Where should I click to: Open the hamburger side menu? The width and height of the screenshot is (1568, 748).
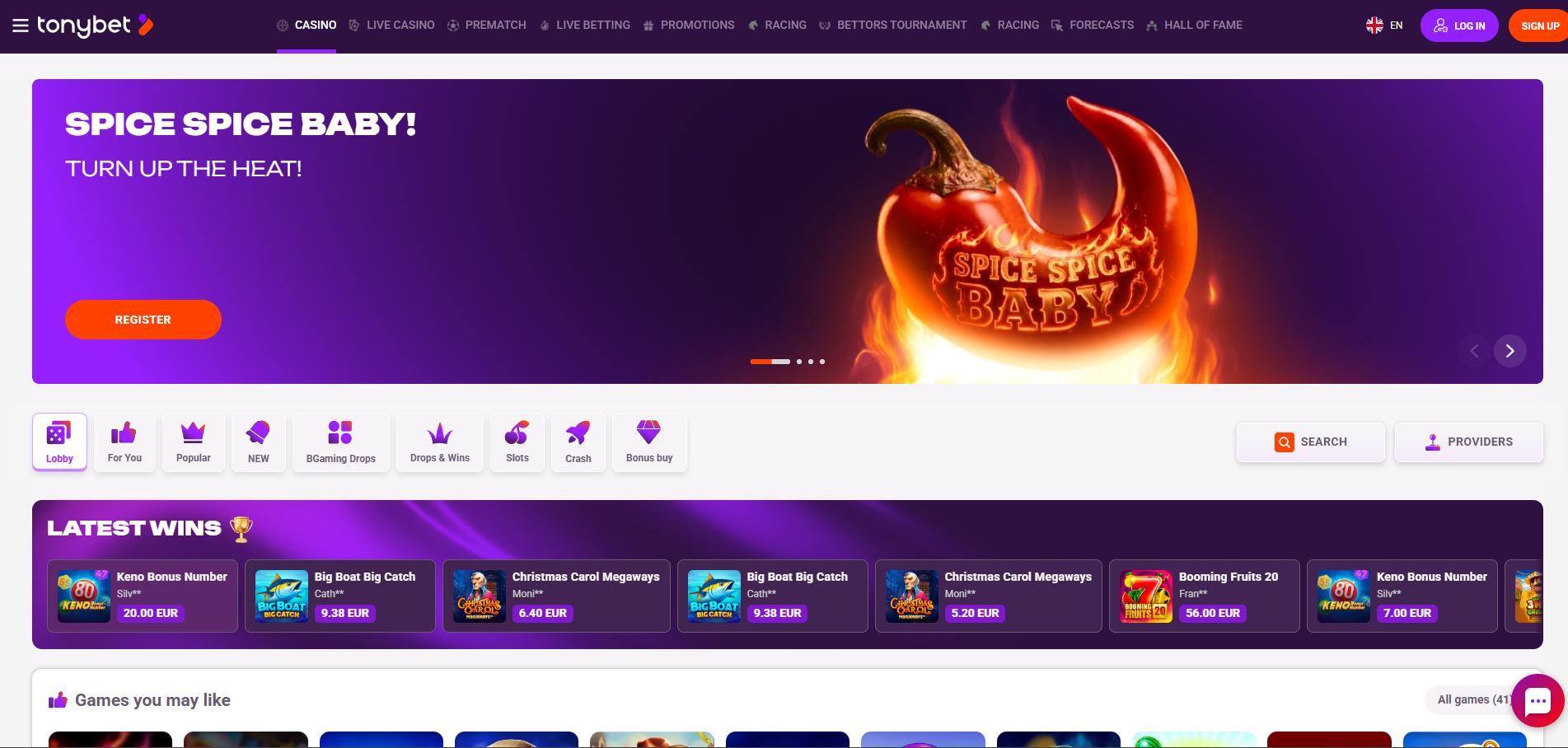(20, 26)
